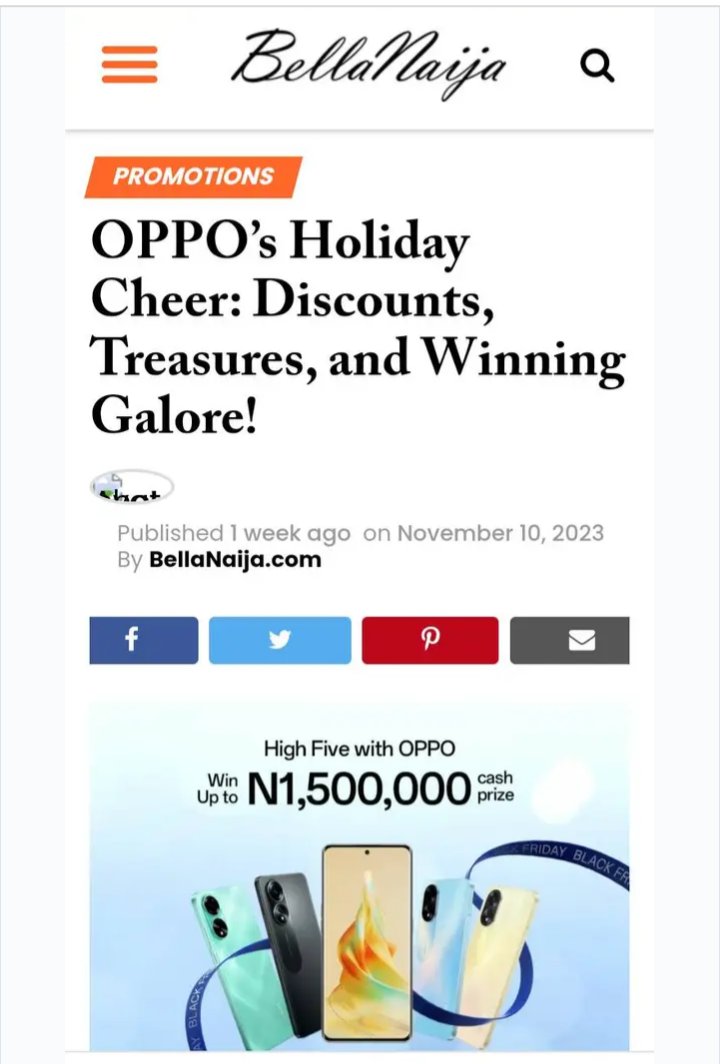
Task: Click the center gold OPPO phone image
Action: tap(367, 943)
